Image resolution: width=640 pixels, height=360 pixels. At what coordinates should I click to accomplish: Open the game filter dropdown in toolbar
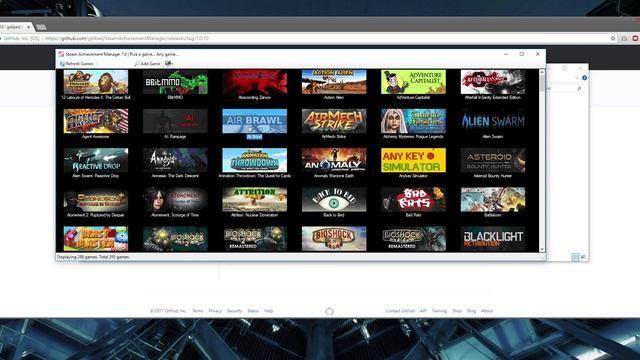pos(169,64)
